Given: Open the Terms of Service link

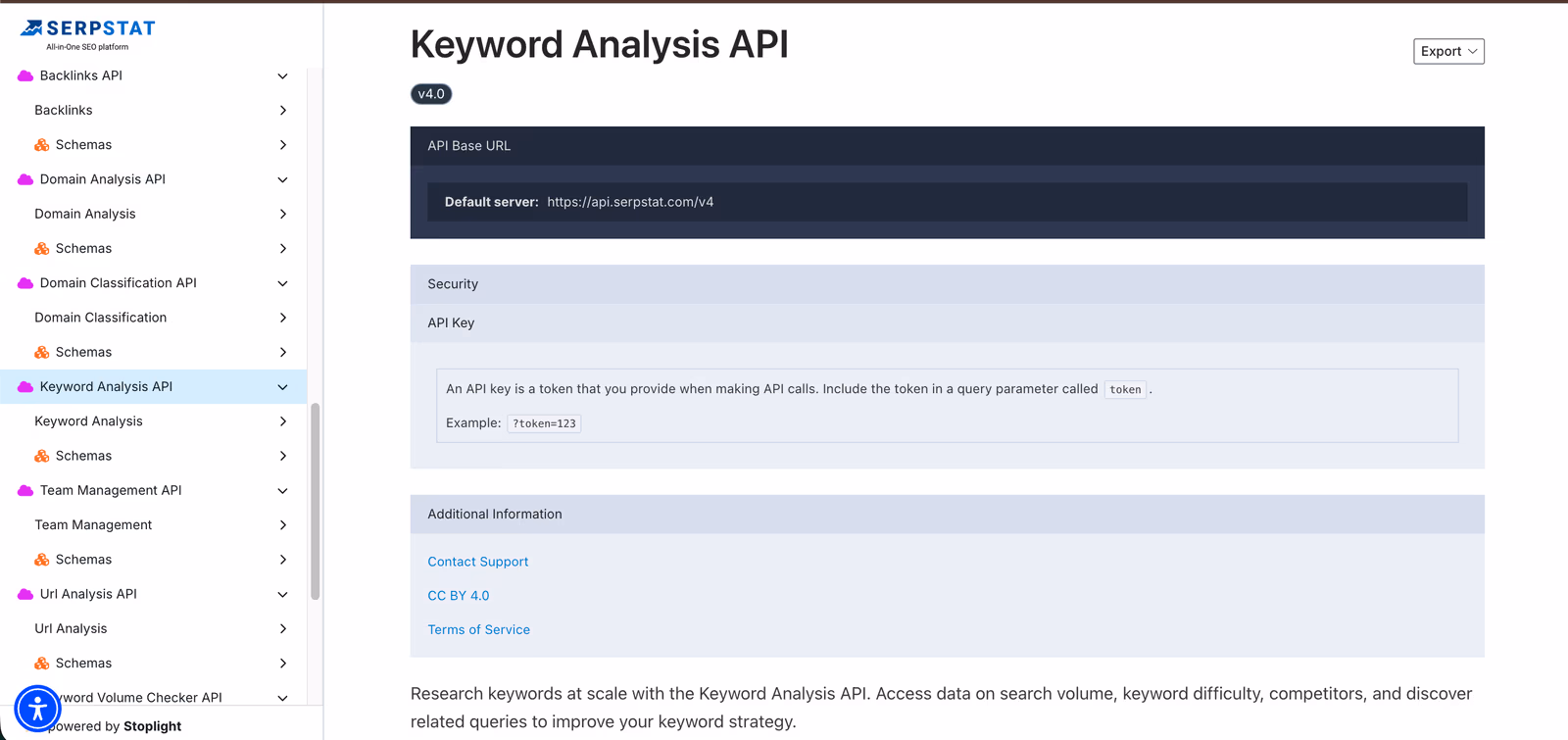Looking at the screenshot, I should click(478, 630).
